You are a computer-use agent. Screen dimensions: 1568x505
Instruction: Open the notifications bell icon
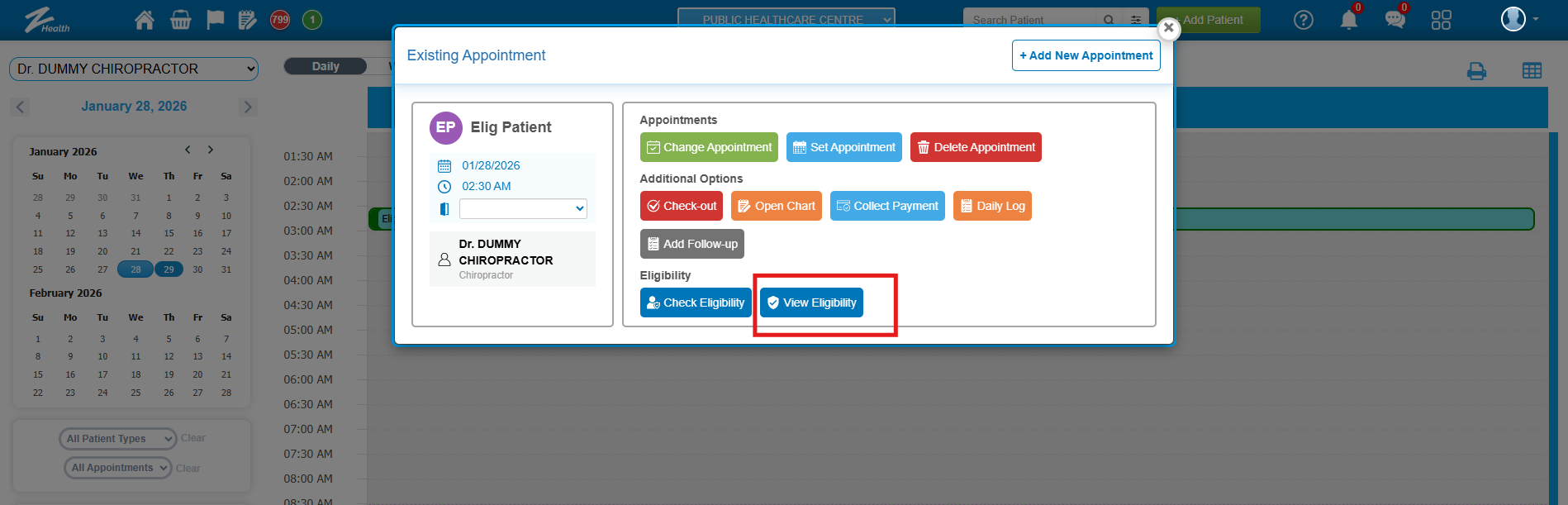[1348, 20]
